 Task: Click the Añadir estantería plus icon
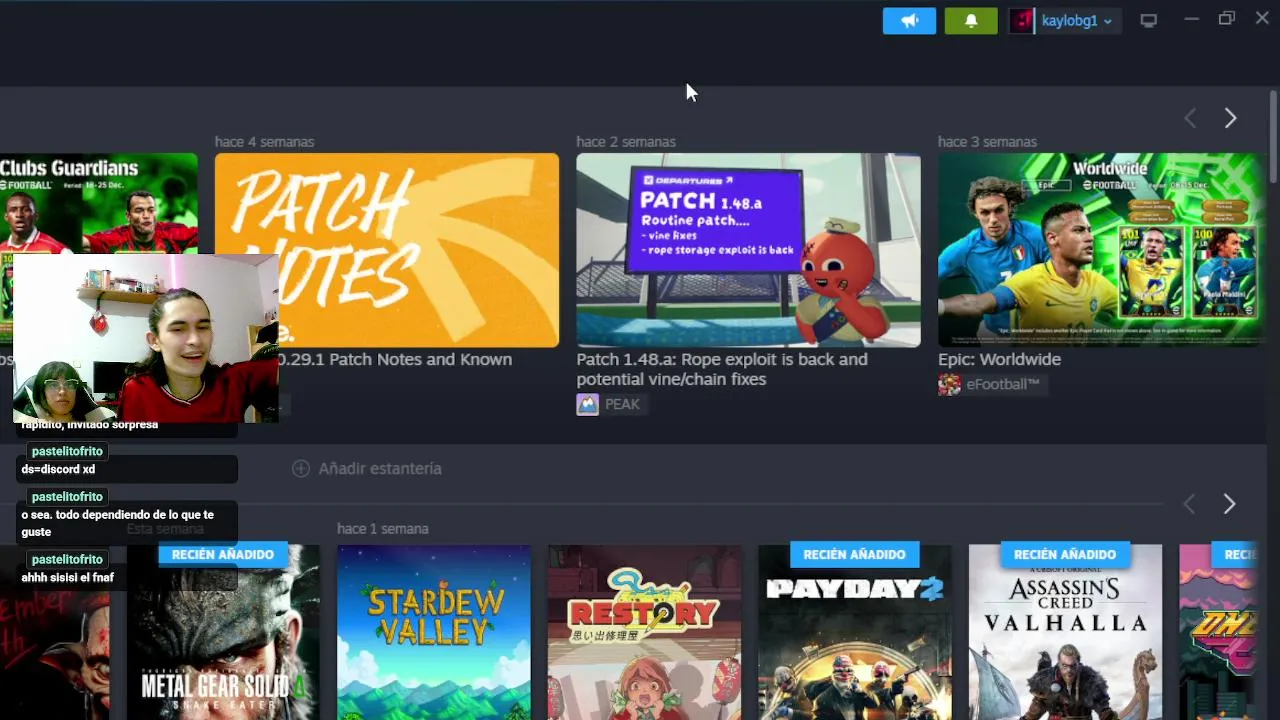[x=301, y=468]
